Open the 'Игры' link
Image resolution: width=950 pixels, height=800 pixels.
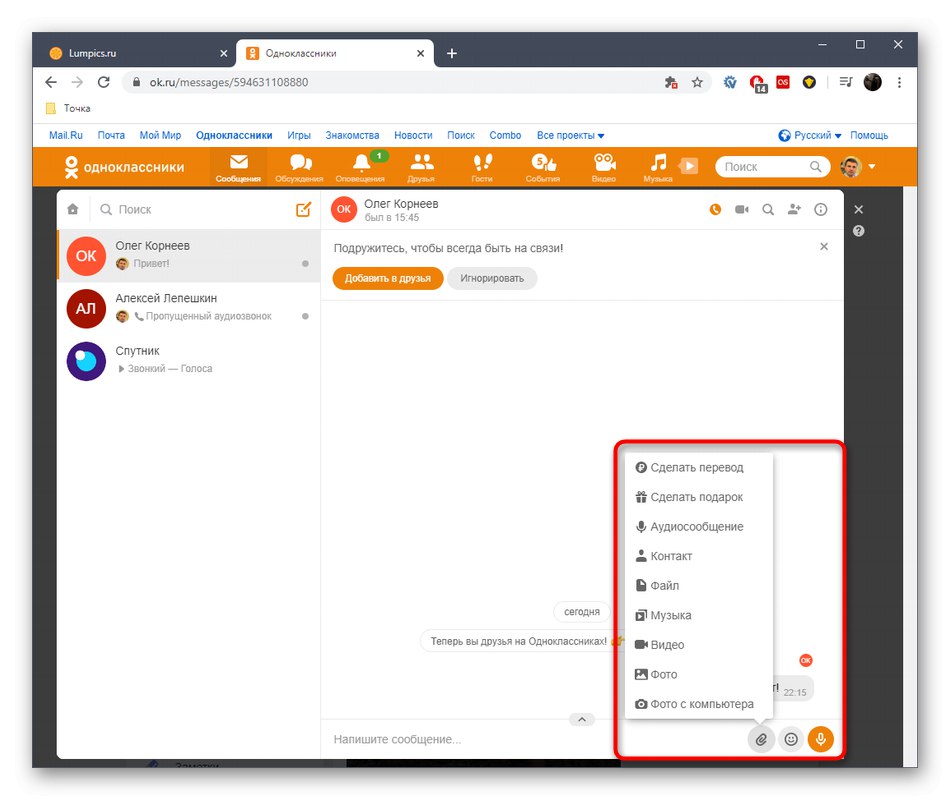[x=299, y=135]
